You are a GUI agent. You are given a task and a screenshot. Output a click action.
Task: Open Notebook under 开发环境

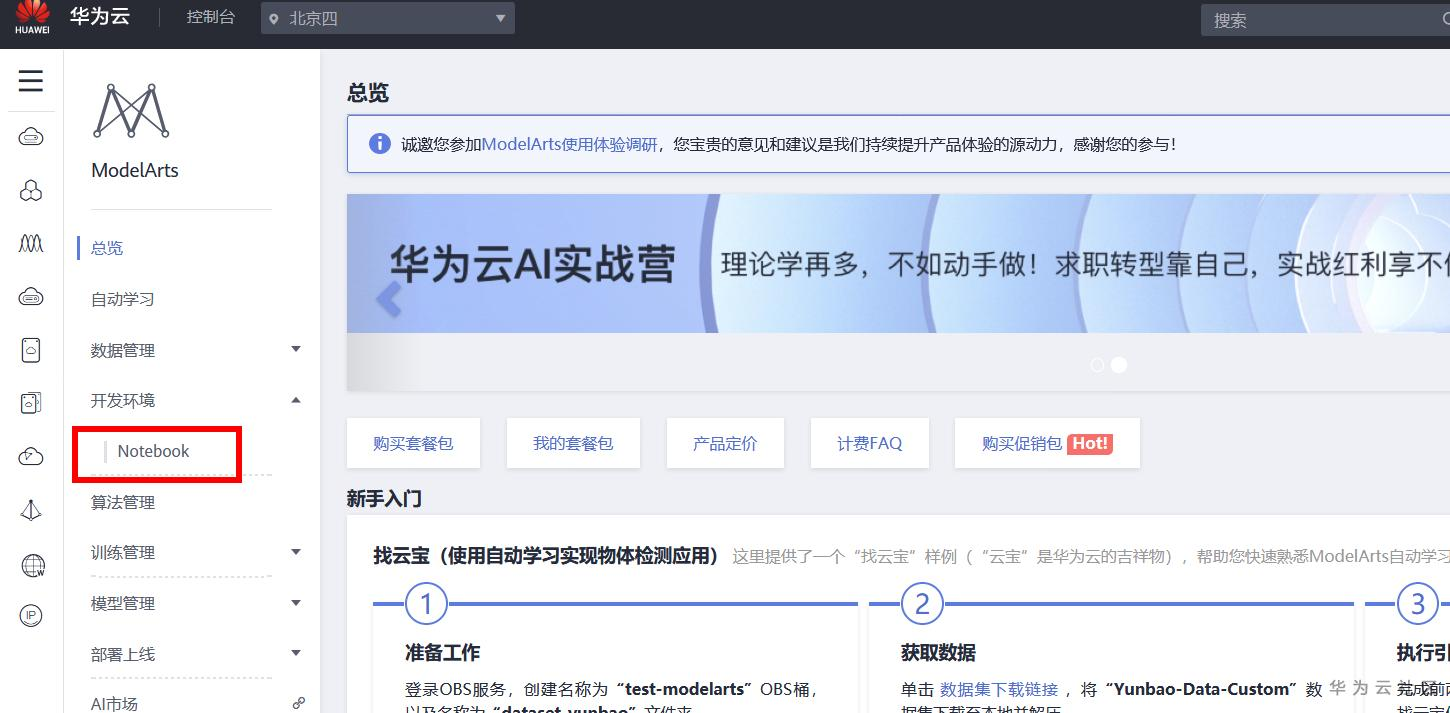153,451
